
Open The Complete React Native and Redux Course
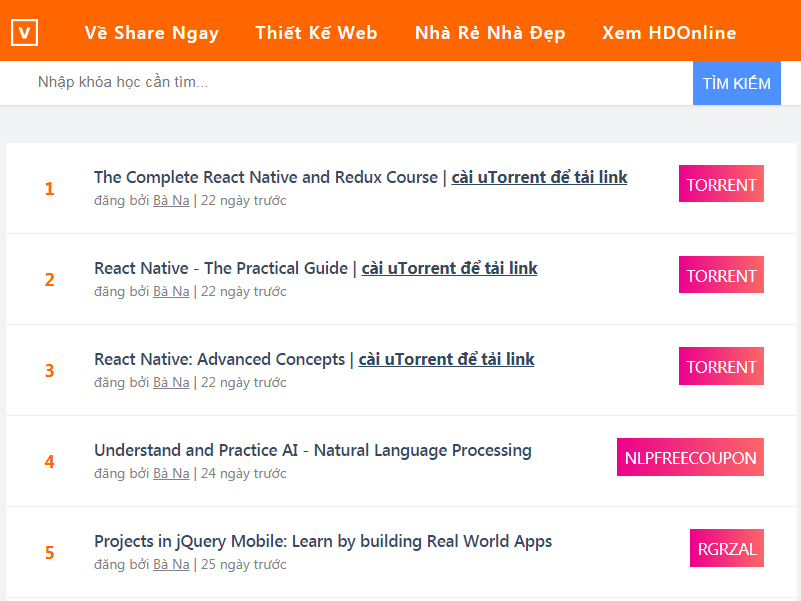point(266,177)
